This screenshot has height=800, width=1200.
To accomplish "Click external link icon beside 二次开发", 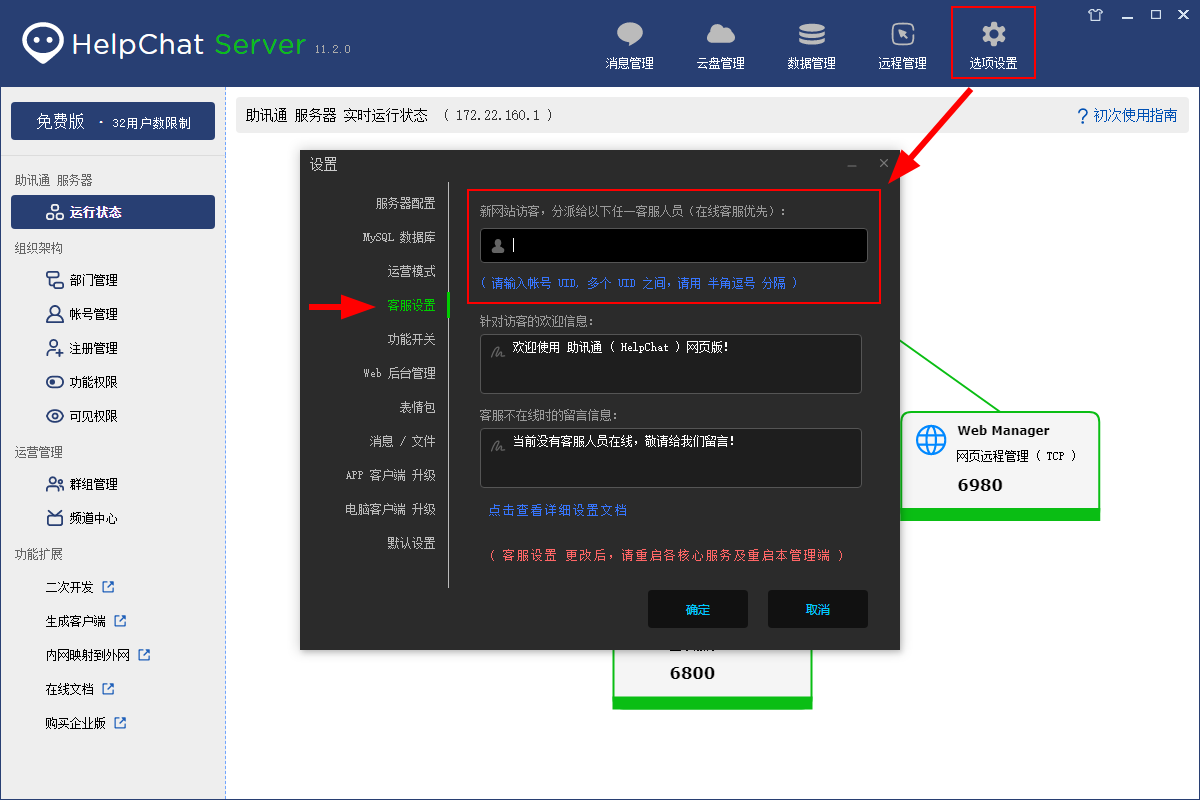I will 108,586.
